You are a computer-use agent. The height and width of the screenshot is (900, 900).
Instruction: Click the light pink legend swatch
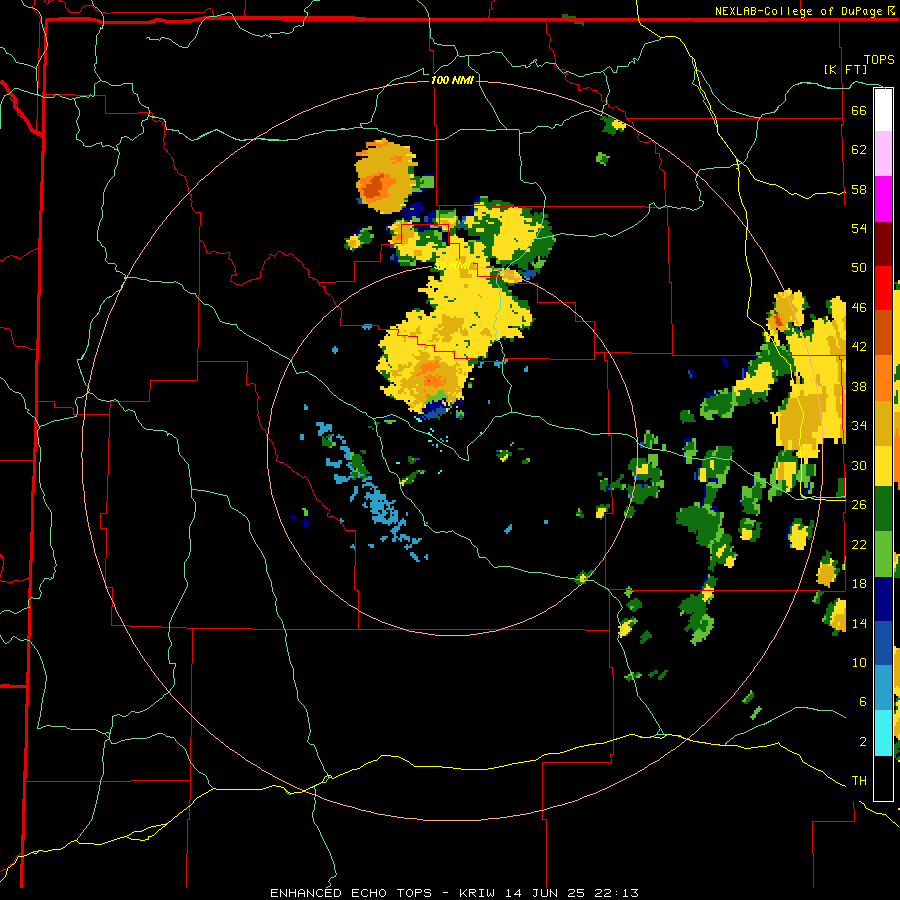[883, 153]
